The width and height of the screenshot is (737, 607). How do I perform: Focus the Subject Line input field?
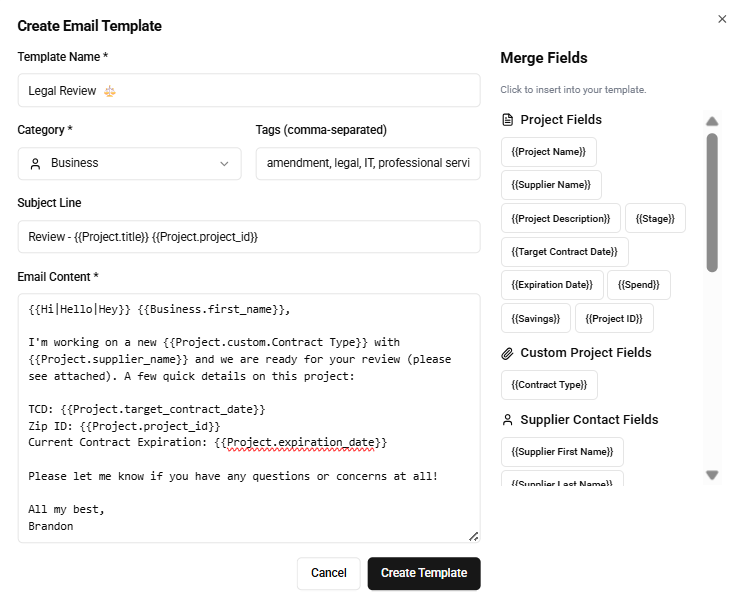pyautogui.click(x=248, y=237)
